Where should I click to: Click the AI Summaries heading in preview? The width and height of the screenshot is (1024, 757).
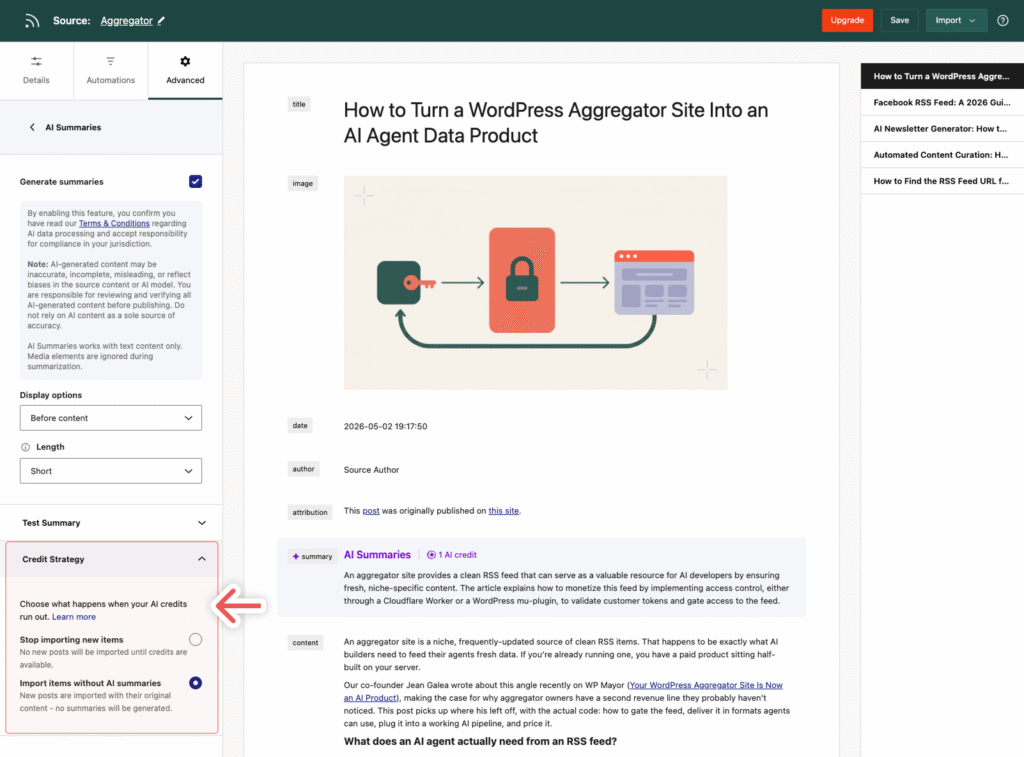[377, 555]
